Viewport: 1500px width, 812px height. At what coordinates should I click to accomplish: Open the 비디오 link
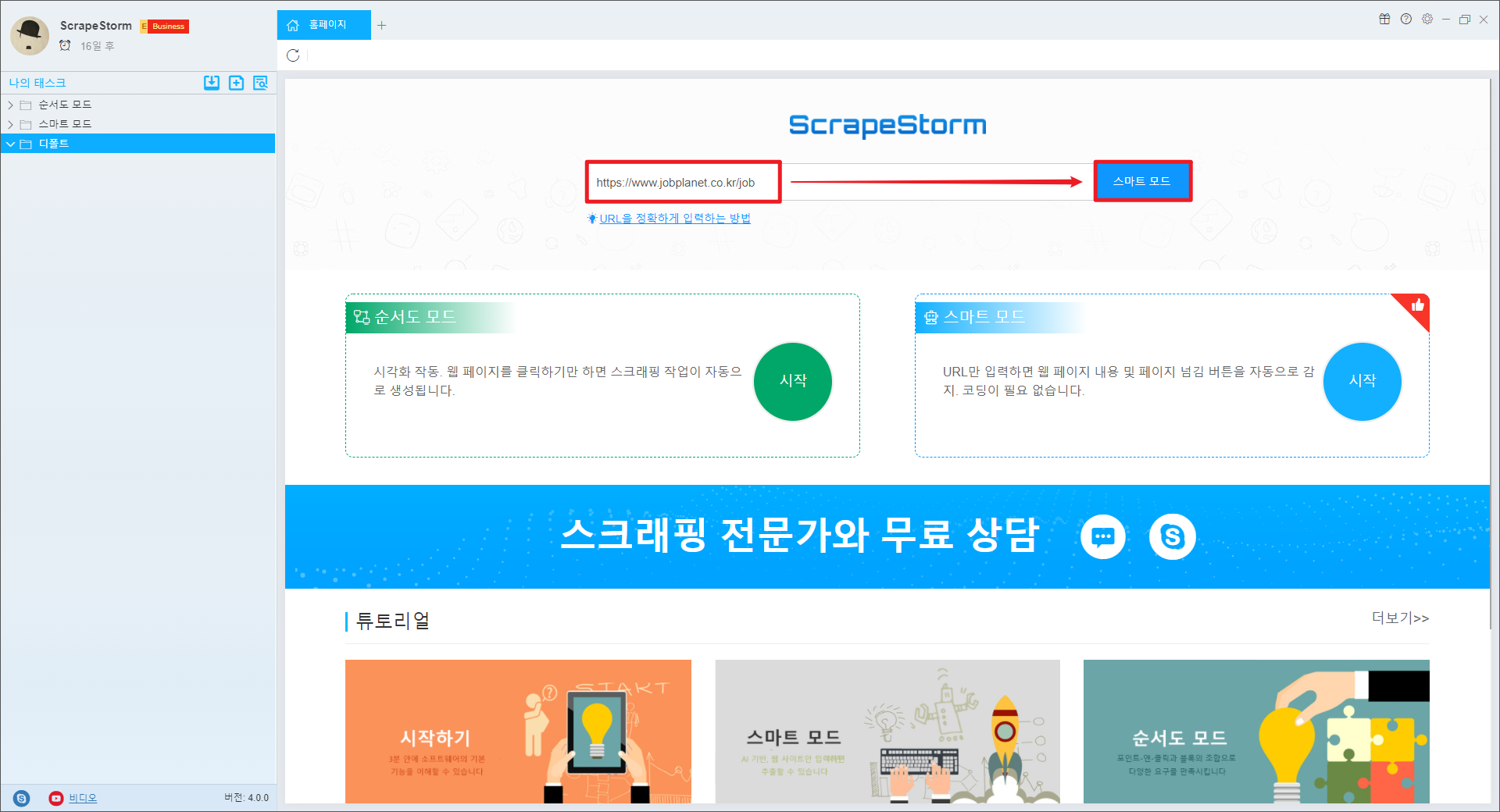pos(83,798)
